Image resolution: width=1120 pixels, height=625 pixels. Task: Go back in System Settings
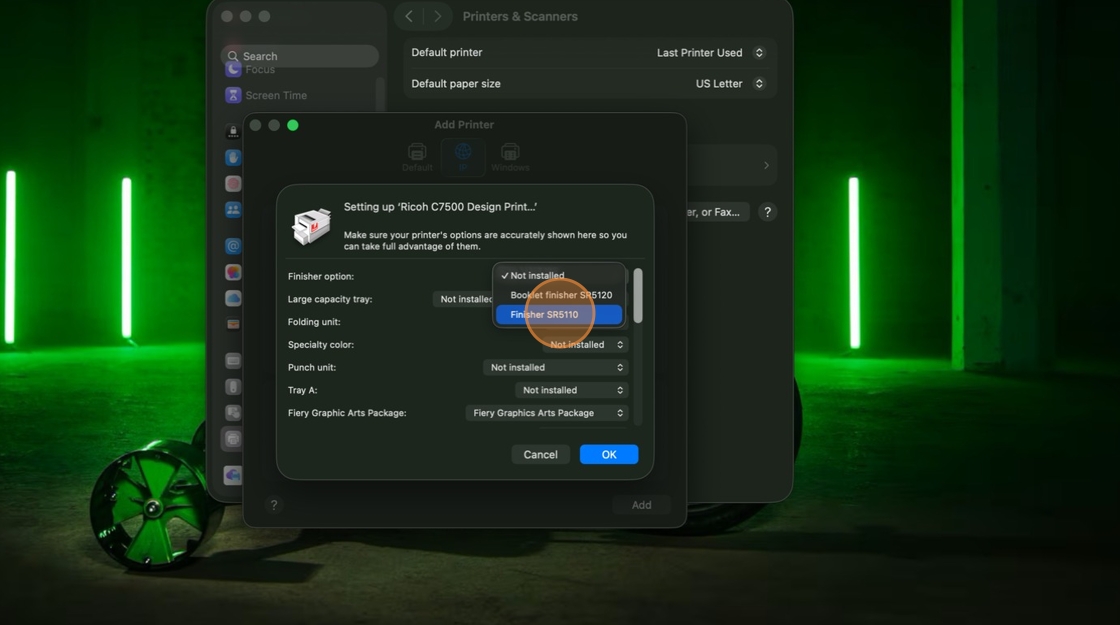[409, 16]
